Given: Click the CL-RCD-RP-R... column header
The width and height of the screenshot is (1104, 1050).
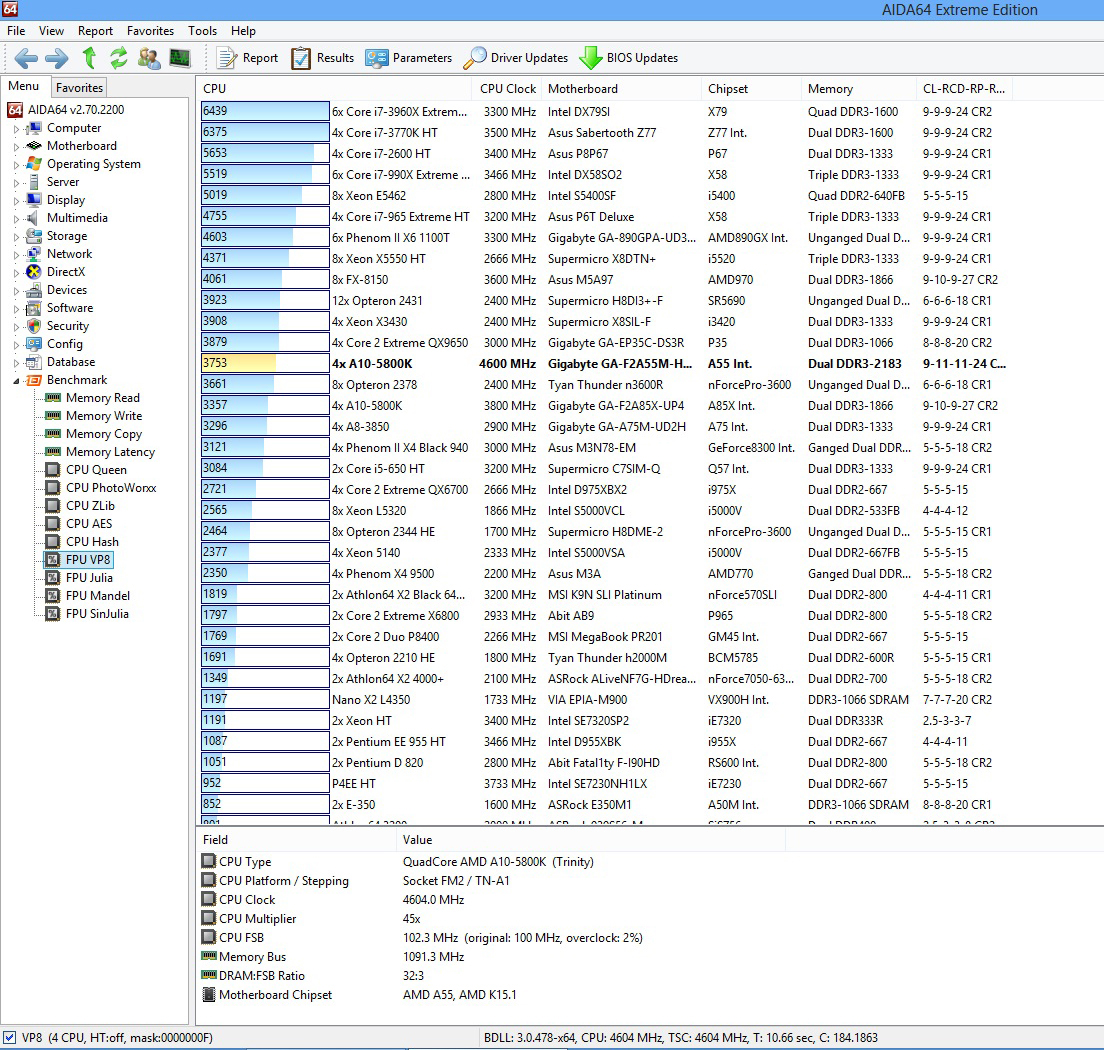Looking at the screenshot, I should [965, 89].
